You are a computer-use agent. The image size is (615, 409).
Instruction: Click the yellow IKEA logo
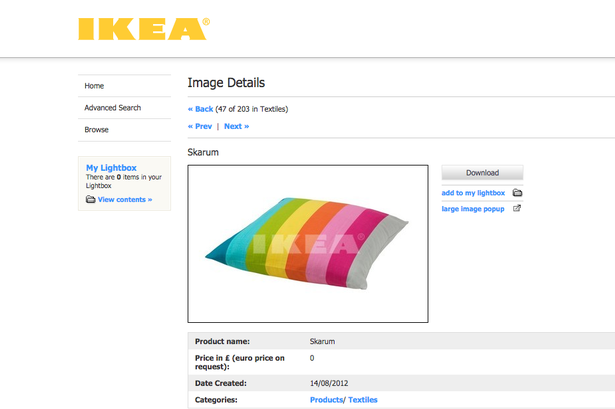[143, 29]
